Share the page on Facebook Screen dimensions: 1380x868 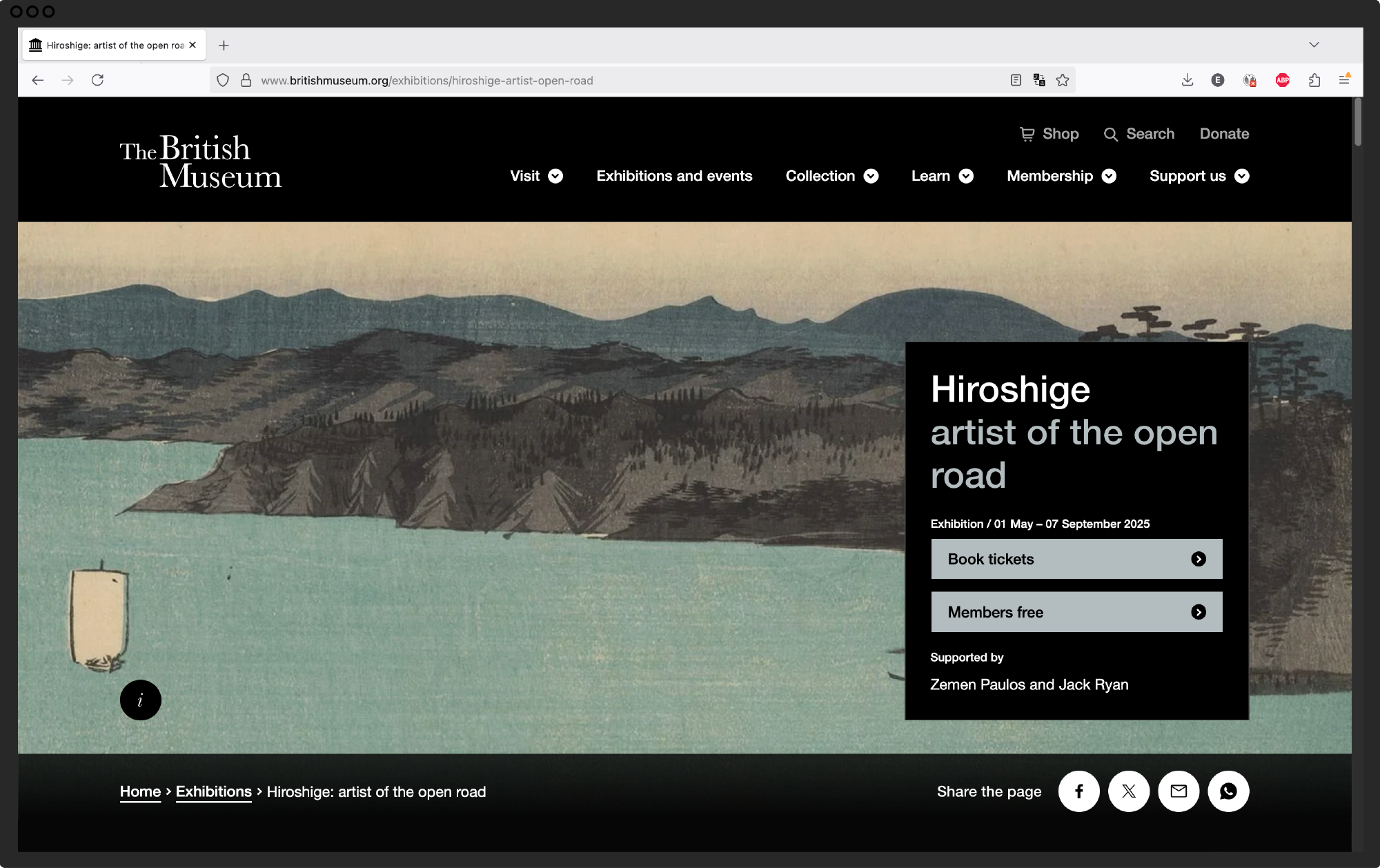[1078, 791]
